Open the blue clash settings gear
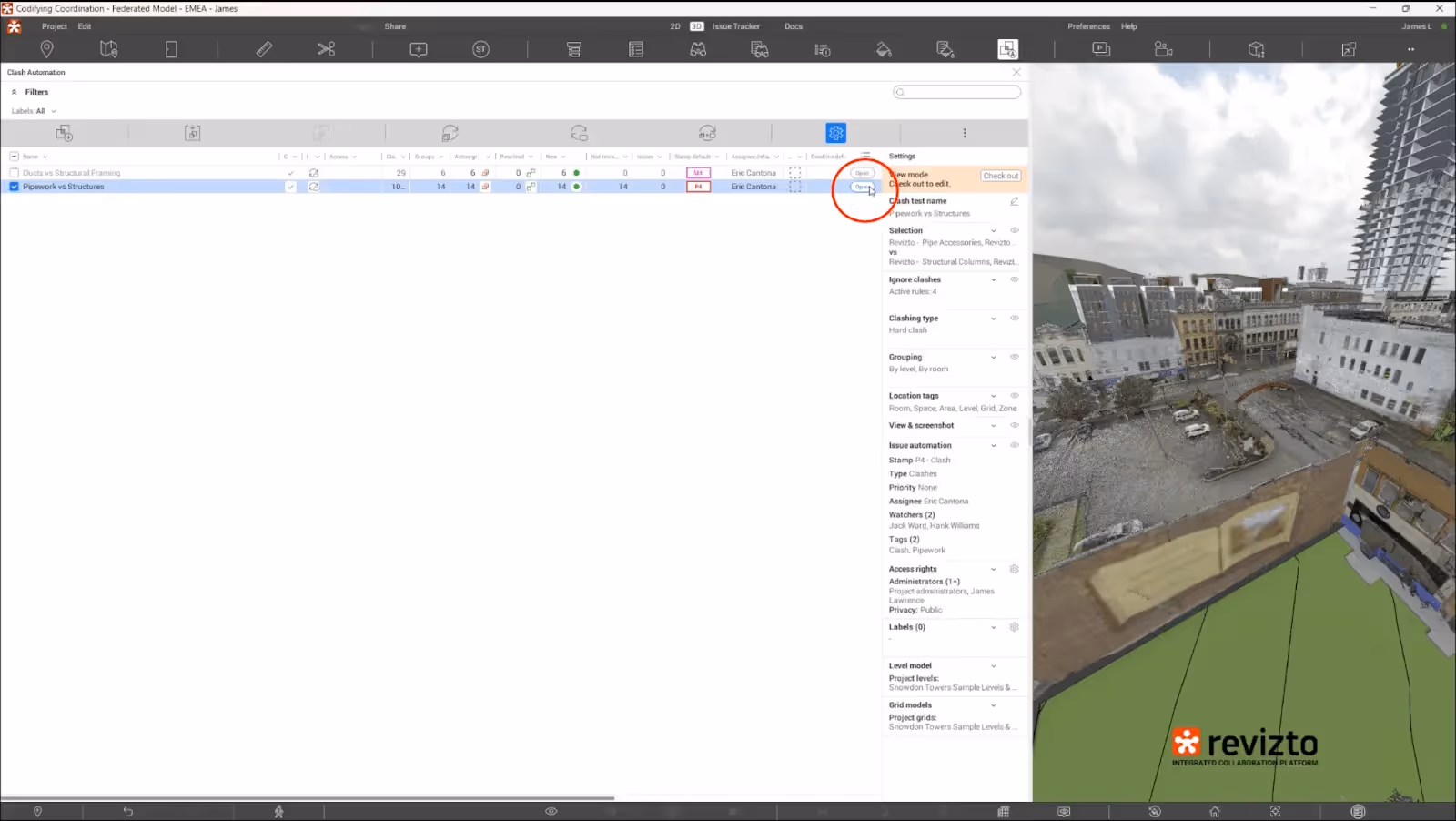This screenshot has width=1456, height=821. (x=835, y=133)
